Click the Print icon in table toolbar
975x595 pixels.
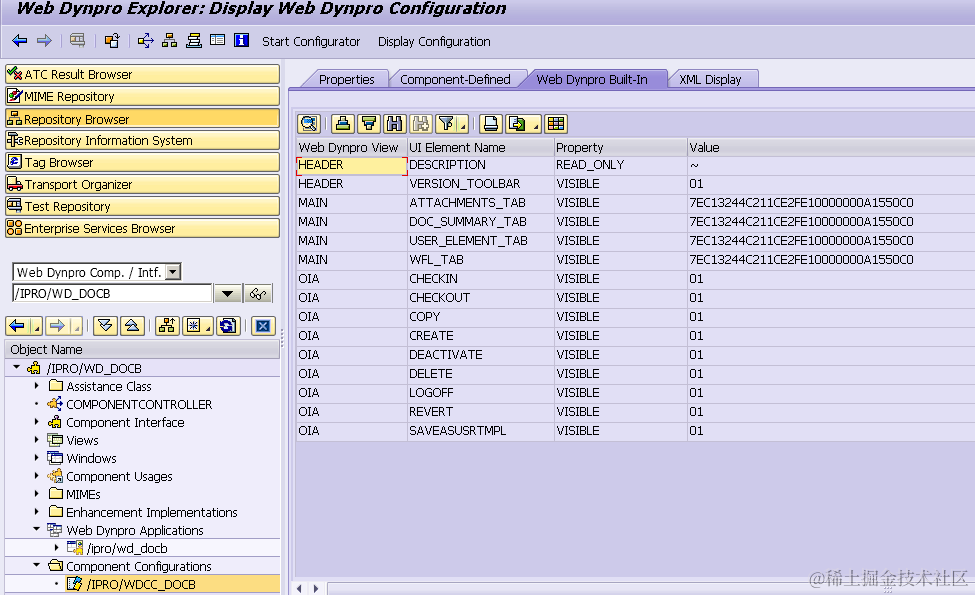pyautogui.click(x=491, y=124)
